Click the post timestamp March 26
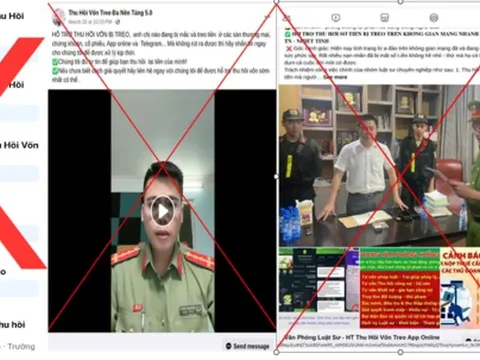480x360 pixels. click(x=90, y=22)
